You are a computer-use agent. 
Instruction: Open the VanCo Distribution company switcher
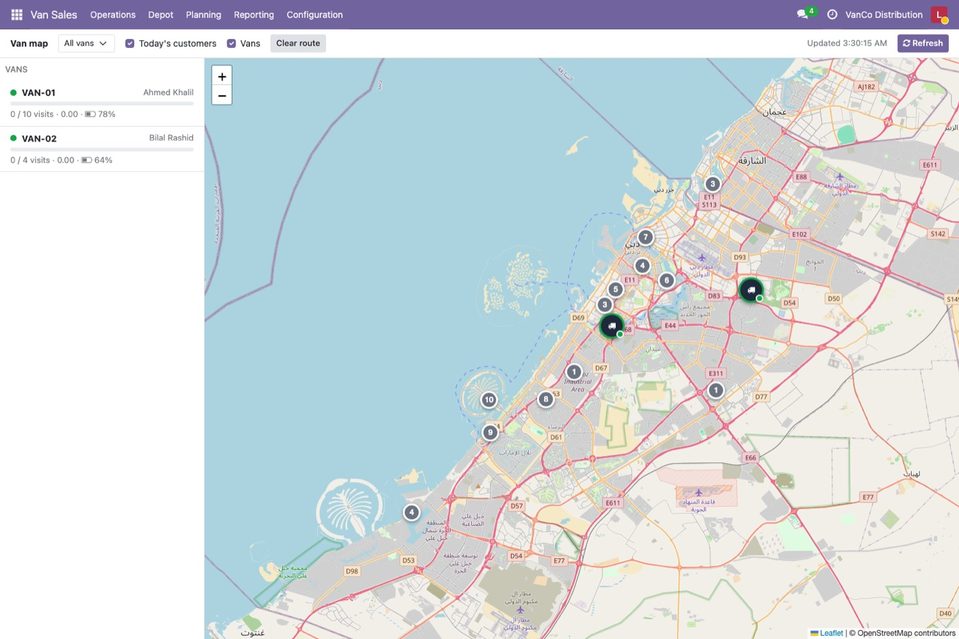tap(884, 15)
